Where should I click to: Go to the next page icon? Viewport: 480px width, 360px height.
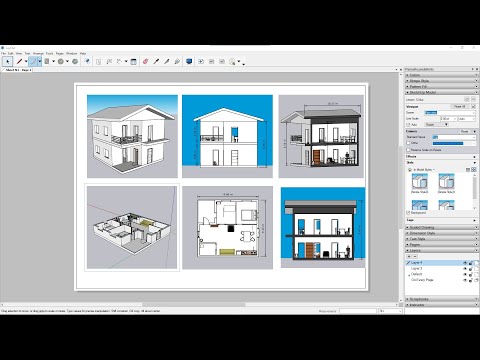pos(222,61)
